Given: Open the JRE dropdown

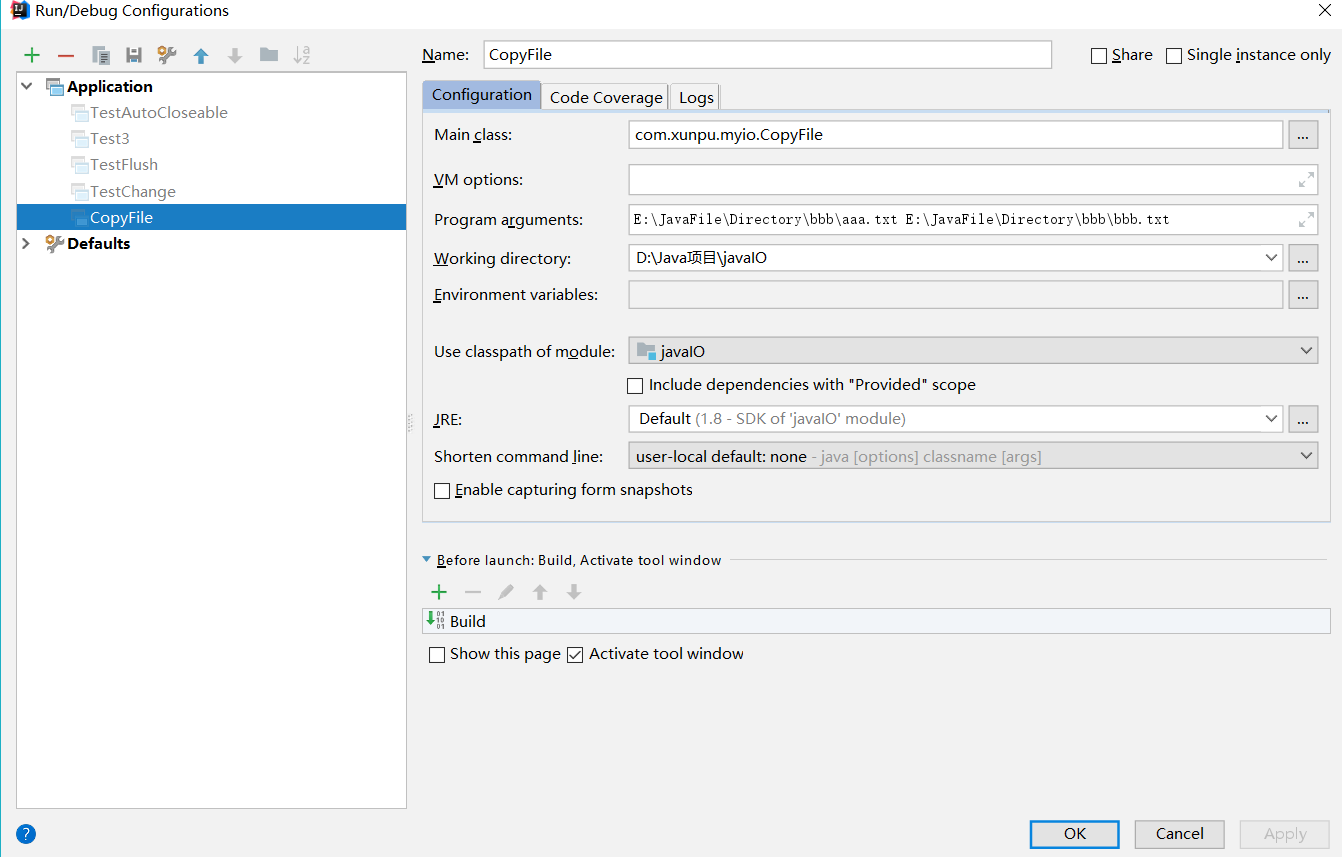Looking at the screenshot, I should (1271, 419).
